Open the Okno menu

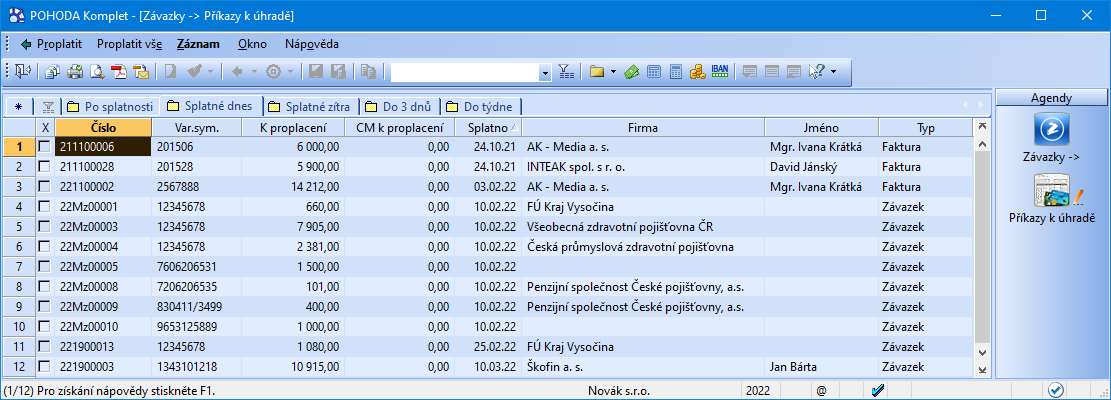[x=252, y=44]
